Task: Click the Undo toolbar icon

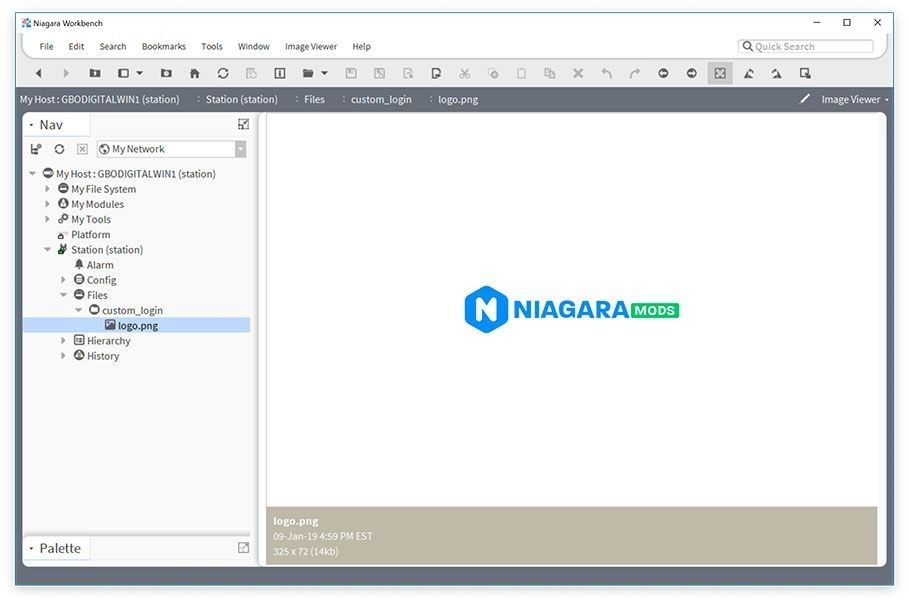Action: pyautogui.click(x=606, y=74)
